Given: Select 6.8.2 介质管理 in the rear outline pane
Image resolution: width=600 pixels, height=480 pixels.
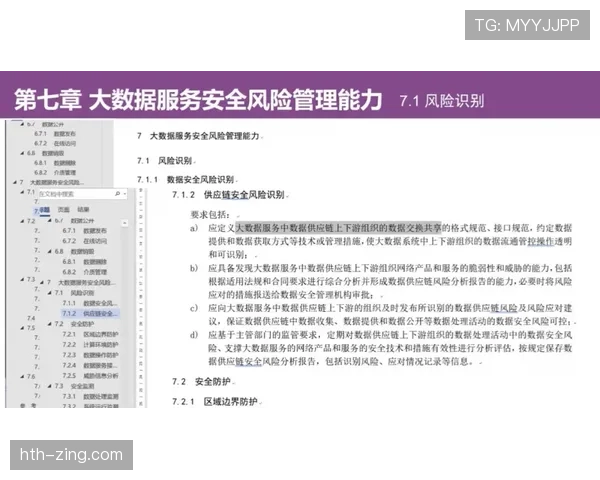Looking at the screenshot, I should [55, 172].
